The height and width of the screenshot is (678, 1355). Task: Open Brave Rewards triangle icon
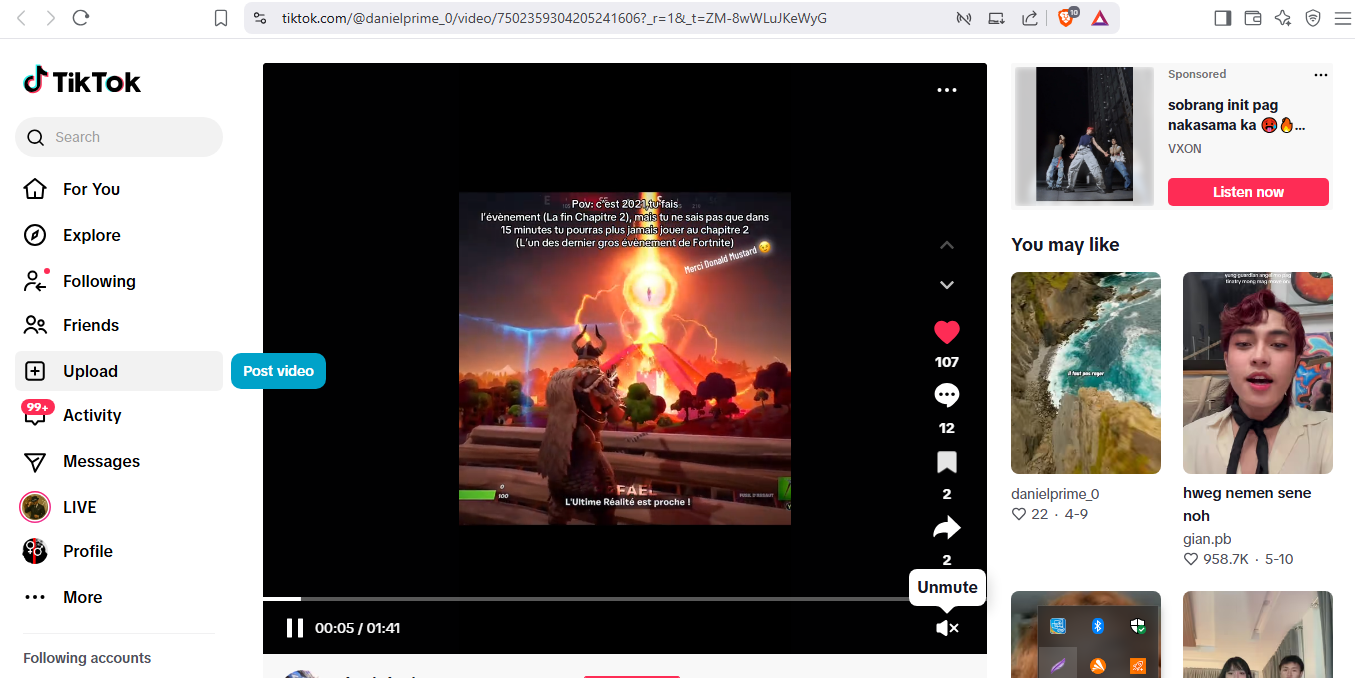1099,18
